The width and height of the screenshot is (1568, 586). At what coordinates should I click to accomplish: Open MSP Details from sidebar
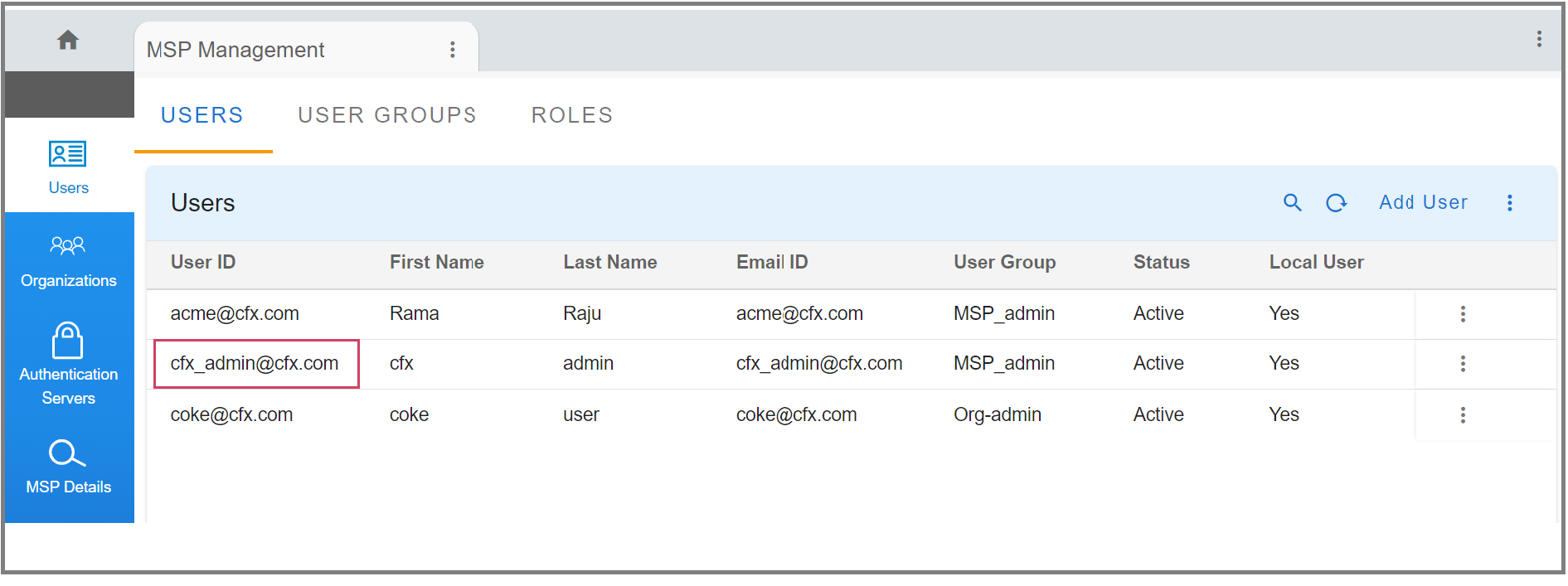tap(68, 466)
